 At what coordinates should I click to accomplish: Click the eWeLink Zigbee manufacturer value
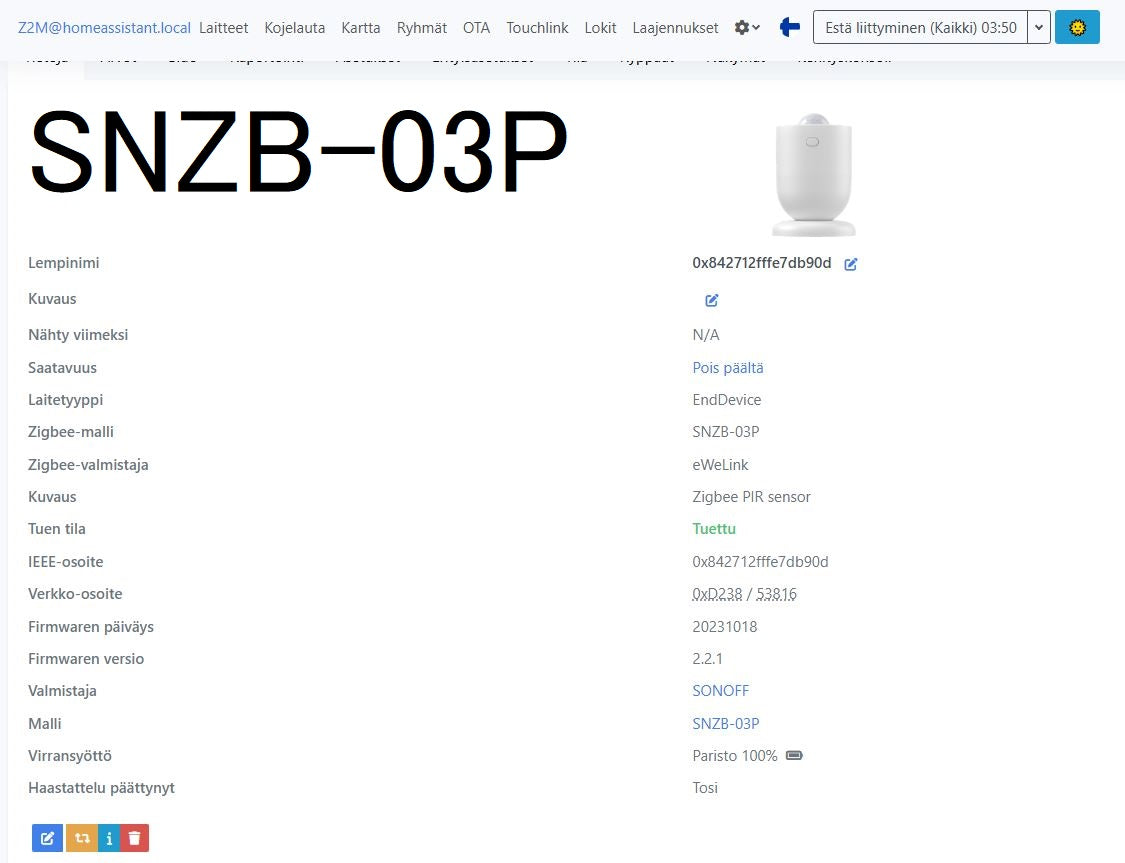(x=720, y=465)
